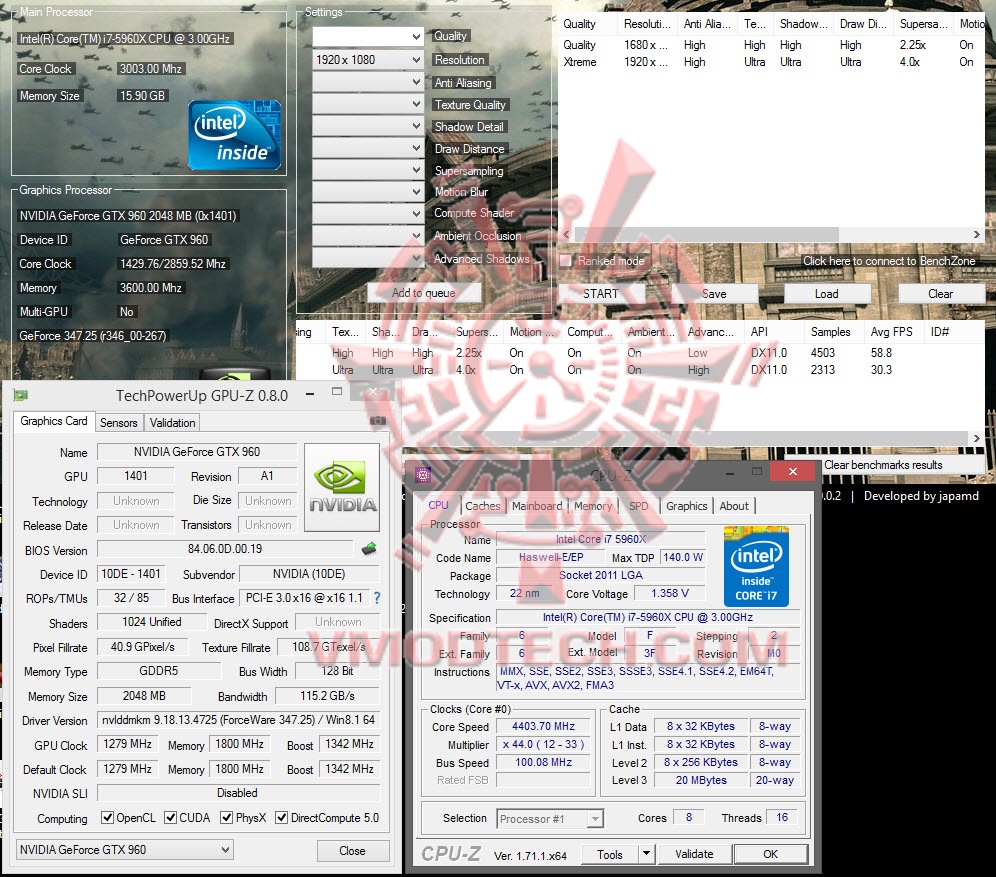Click the Load button
Viewport: 996px width, 877px height.
tap(827, 294)
